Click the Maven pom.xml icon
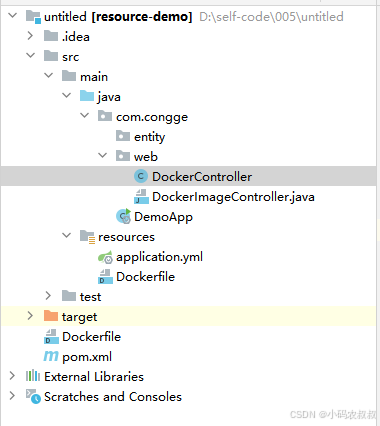The image size is (380, 426). [x=51, y=356]
